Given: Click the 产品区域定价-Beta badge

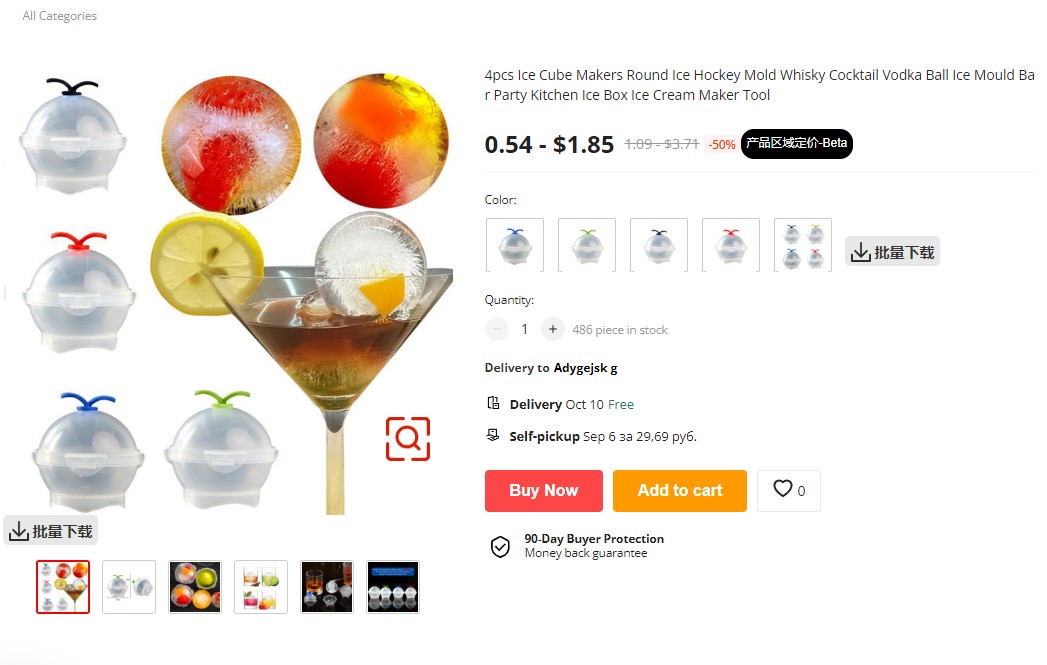Looking at the screenshot, I should pyautogui.click(x=797, y=144).
